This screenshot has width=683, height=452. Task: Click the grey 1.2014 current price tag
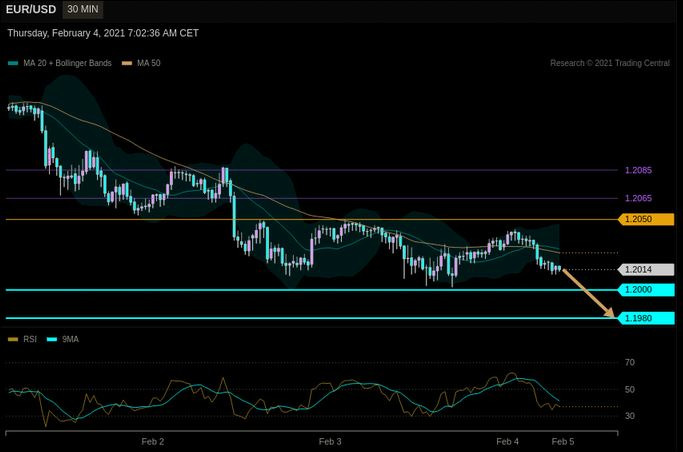click(646, 270)
